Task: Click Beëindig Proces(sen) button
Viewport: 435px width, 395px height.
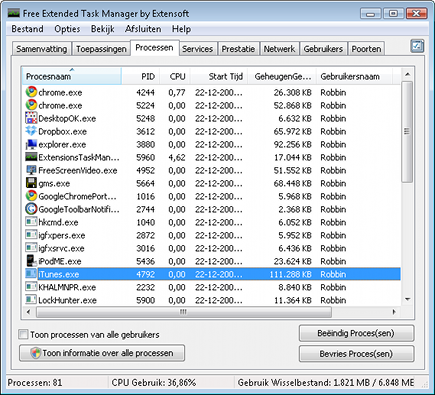Action: 356,333
